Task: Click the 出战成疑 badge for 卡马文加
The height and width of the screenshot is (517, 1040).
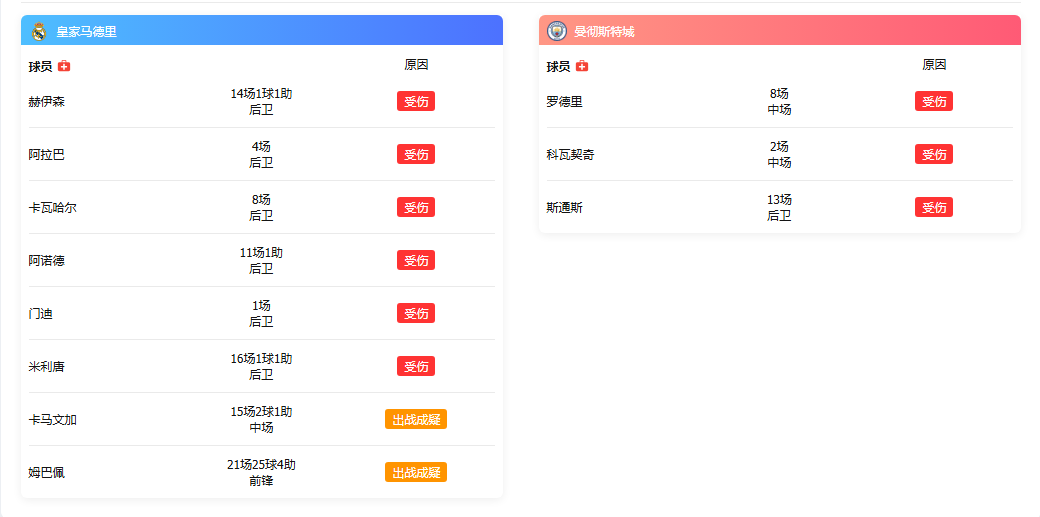Action: pyautogui.click(x=416, y=419)
